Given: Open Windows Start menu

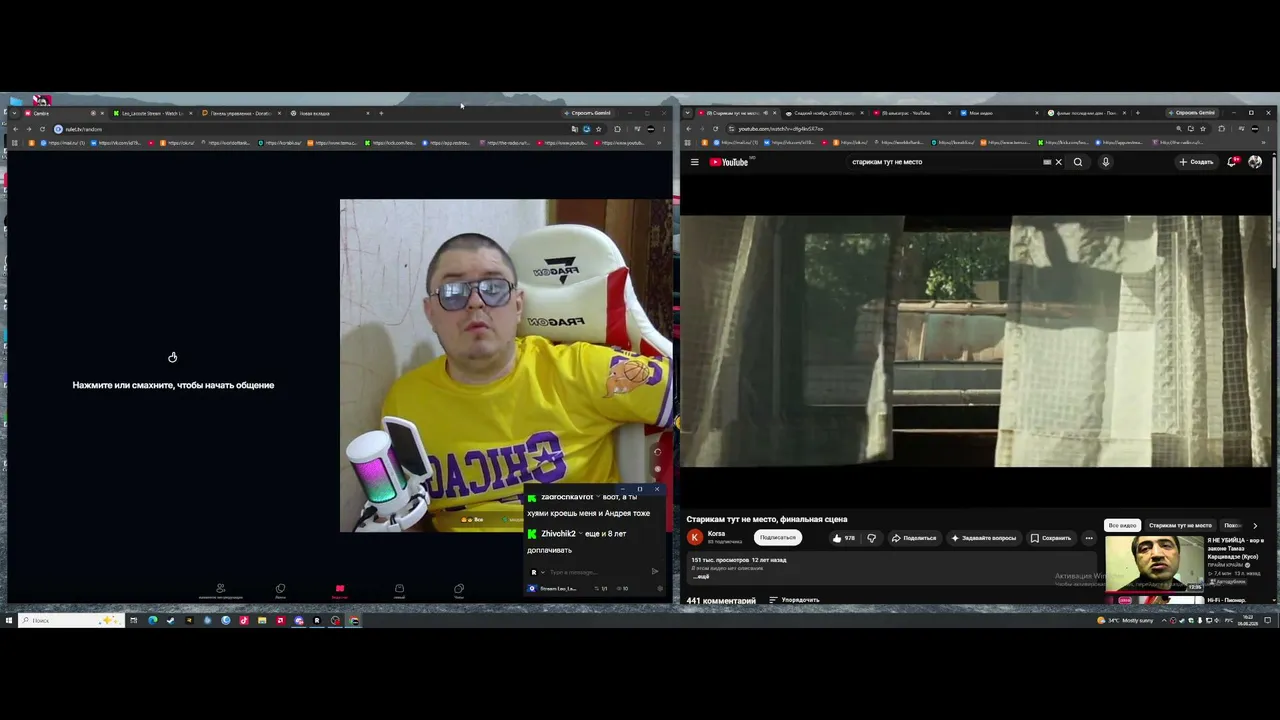Looking at the screenshot, I should [9, 620].
